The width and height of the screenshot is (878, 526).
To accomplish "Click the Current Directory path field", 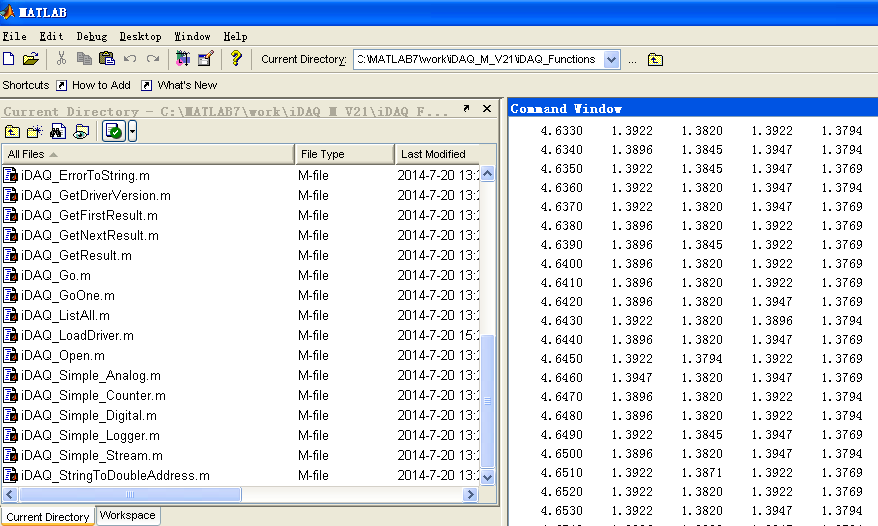I will [x=479, y=59].
